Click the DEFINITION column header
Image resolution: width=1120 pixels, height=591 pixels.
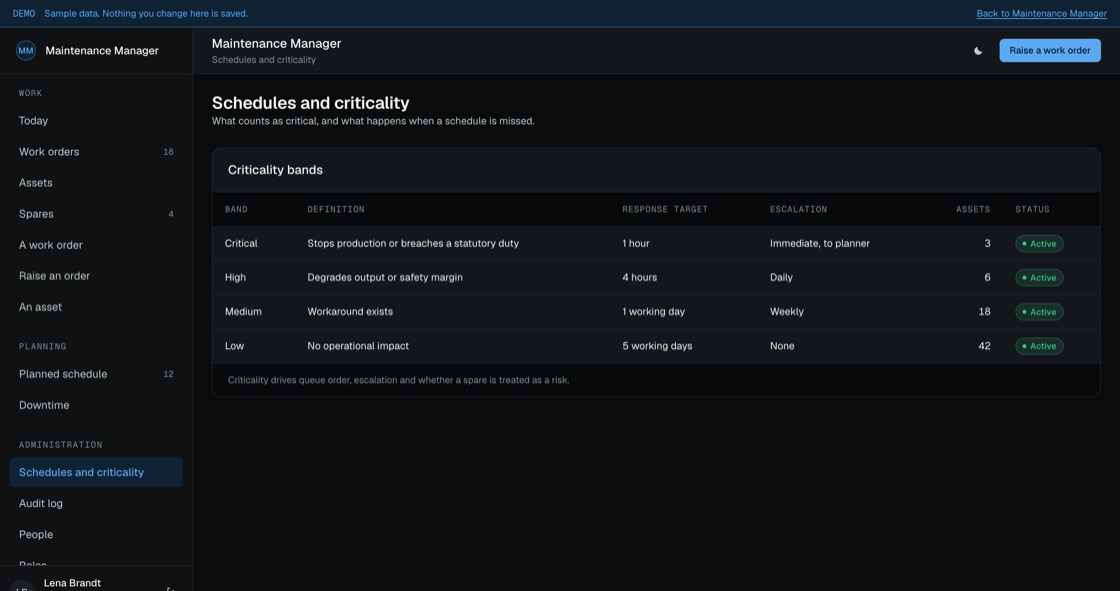pyautogui.click(x=336, y=209)
